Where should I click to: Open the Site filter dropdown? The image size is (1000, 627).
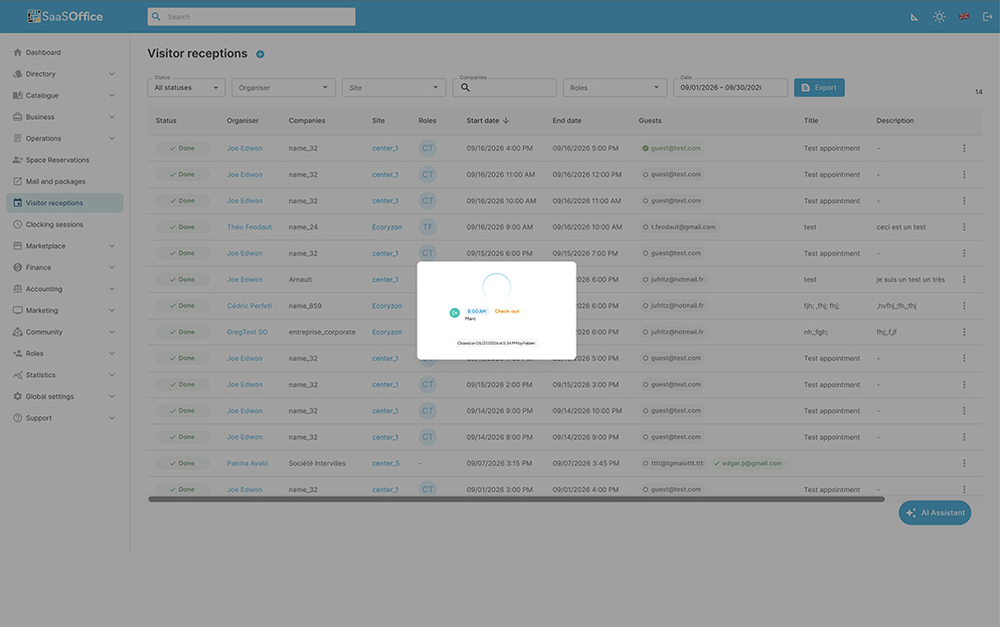pyautogui.click(x=393, y=87)
